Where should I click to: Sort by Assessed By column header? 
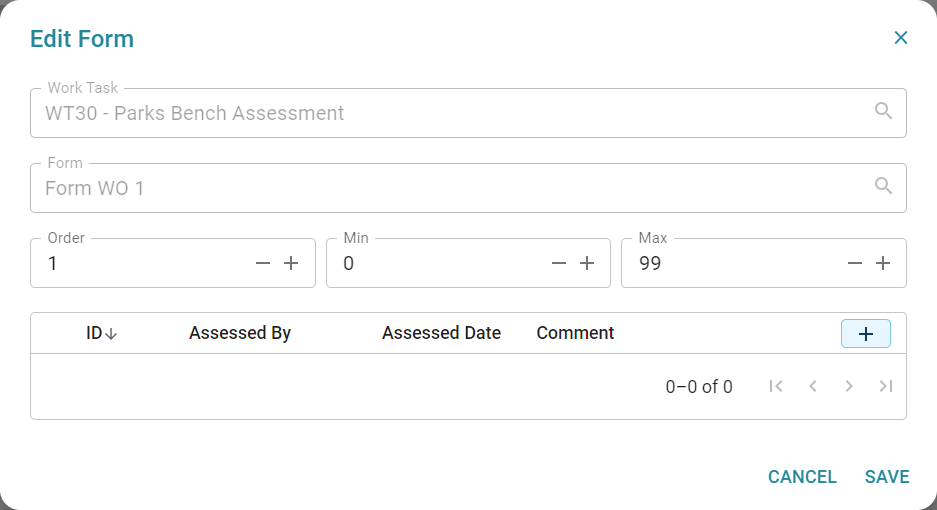tap(240, 333)
